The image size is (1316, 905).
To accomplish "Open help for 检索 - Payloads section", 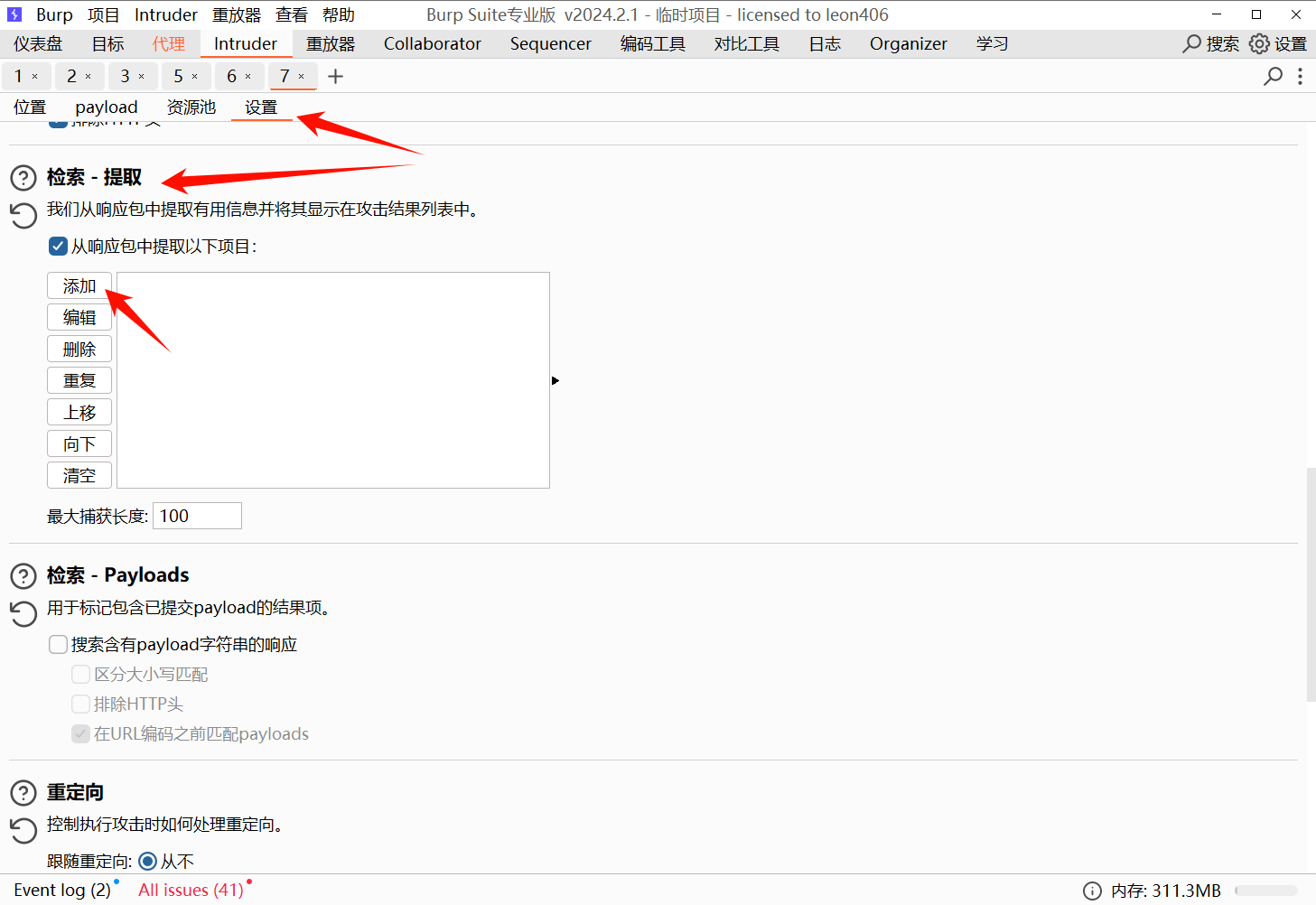I will [23, 575].
